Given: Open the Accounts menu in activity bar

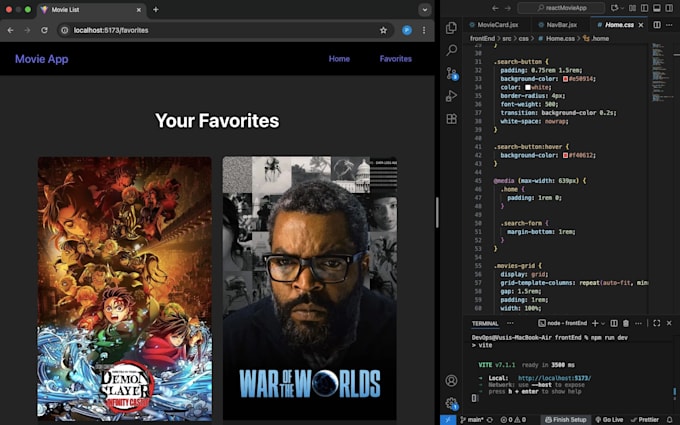Looking at the screenshot, I should point(451,381).
